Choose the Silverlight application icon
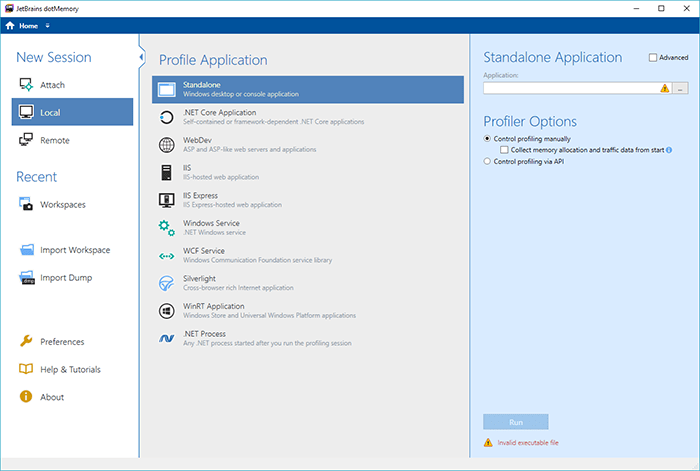Screen dimensions: 700x471 [167, 283]
